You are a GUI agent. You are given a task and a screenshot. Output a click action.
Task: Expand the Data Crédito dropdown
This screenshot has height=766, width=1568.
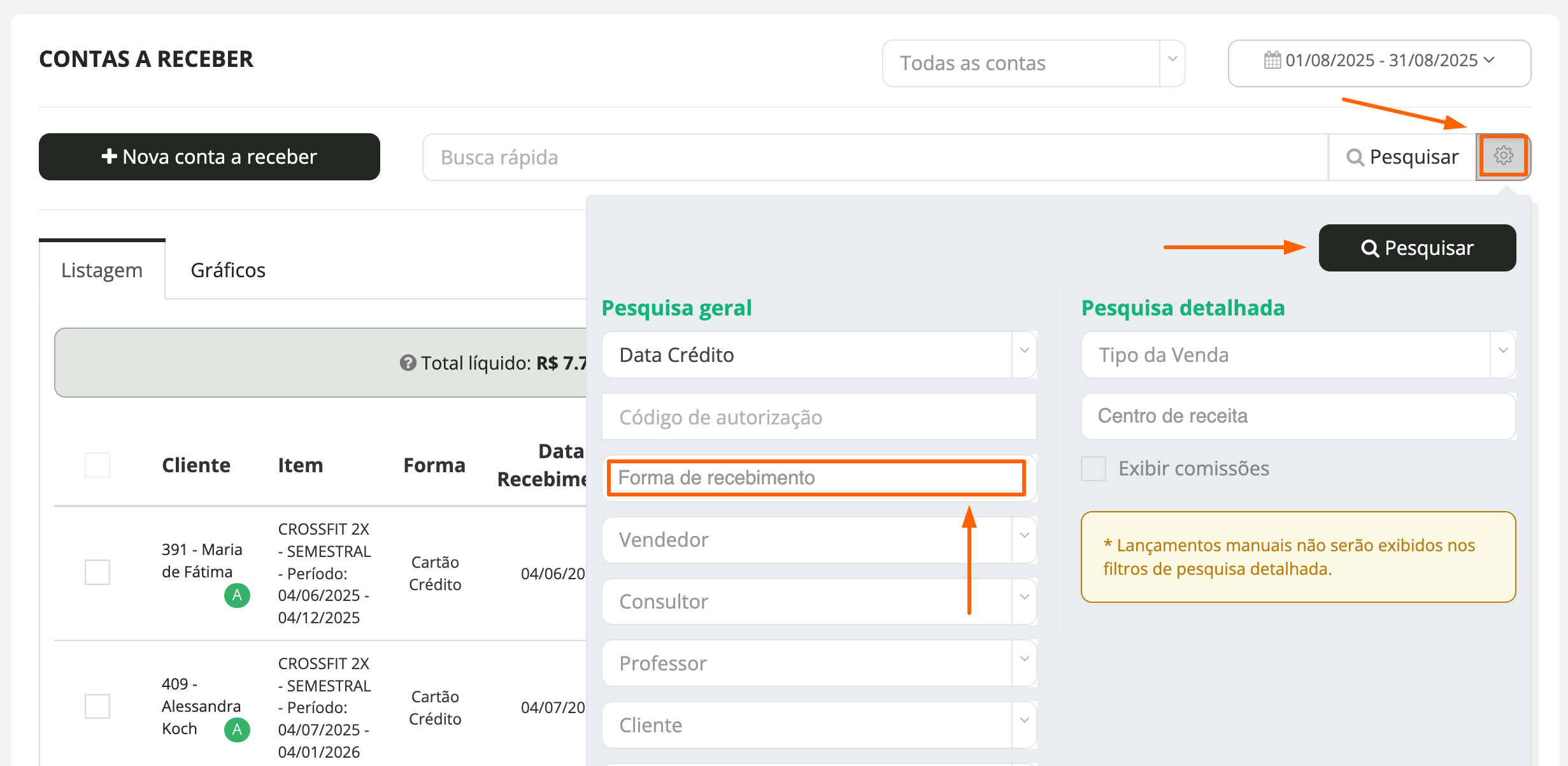pyautogui.click(x=818, y=355)
